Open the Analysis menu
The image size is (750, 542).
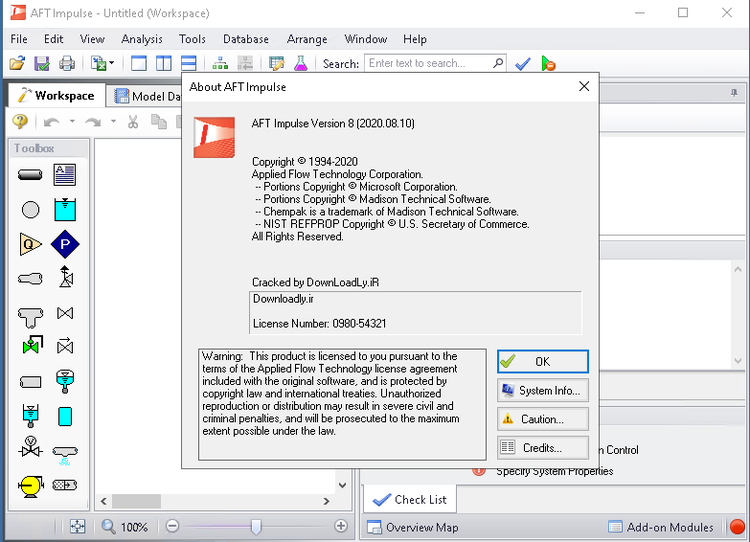141,39
